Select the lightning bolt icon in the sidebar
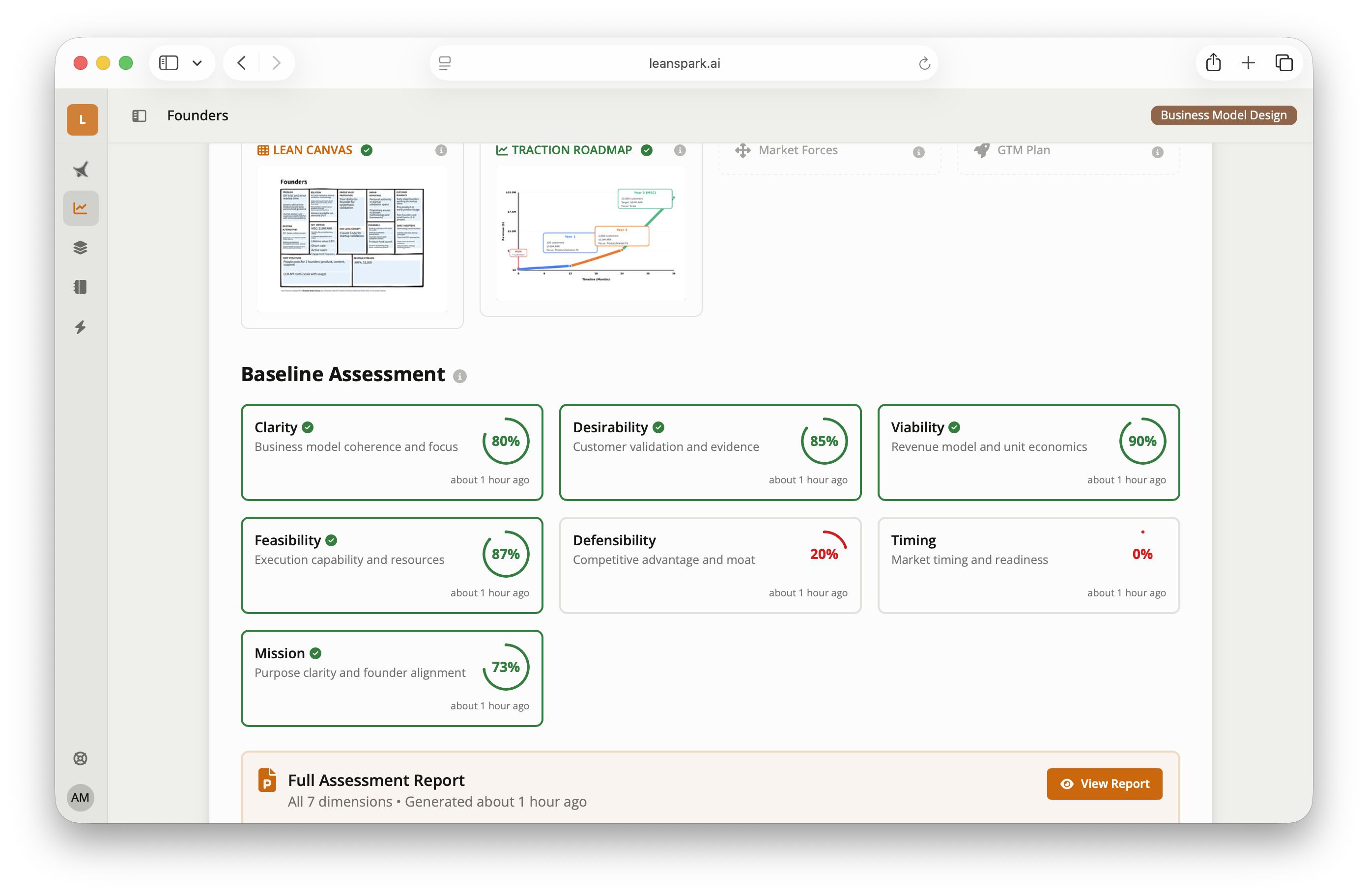The image size is (1368, 896). 81,327
